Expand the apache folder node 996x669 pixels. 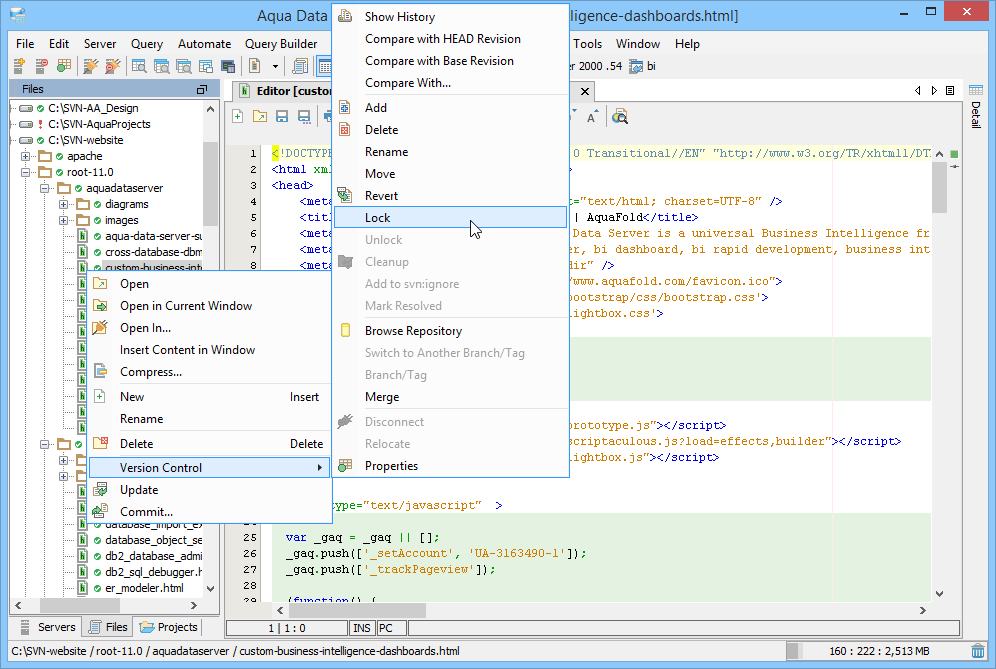coord(25,156)
